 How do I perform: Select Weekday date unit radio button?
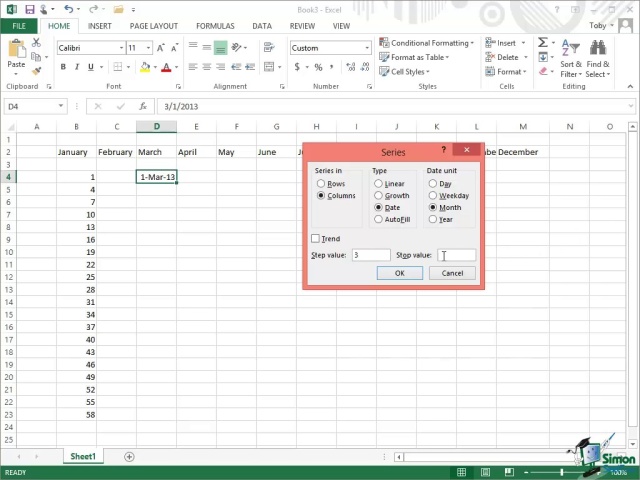(x=433, y=196)
